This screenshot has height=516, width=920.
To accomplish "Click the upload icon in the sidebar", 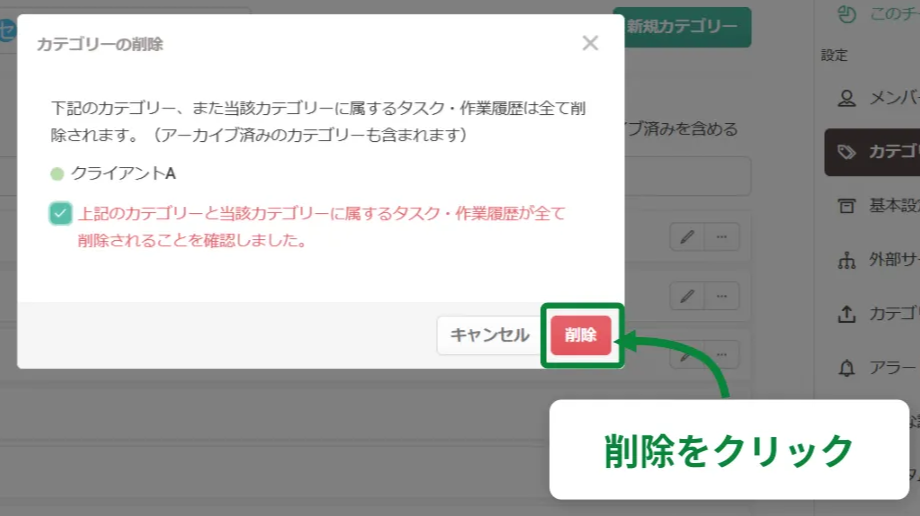I will 846,314.
